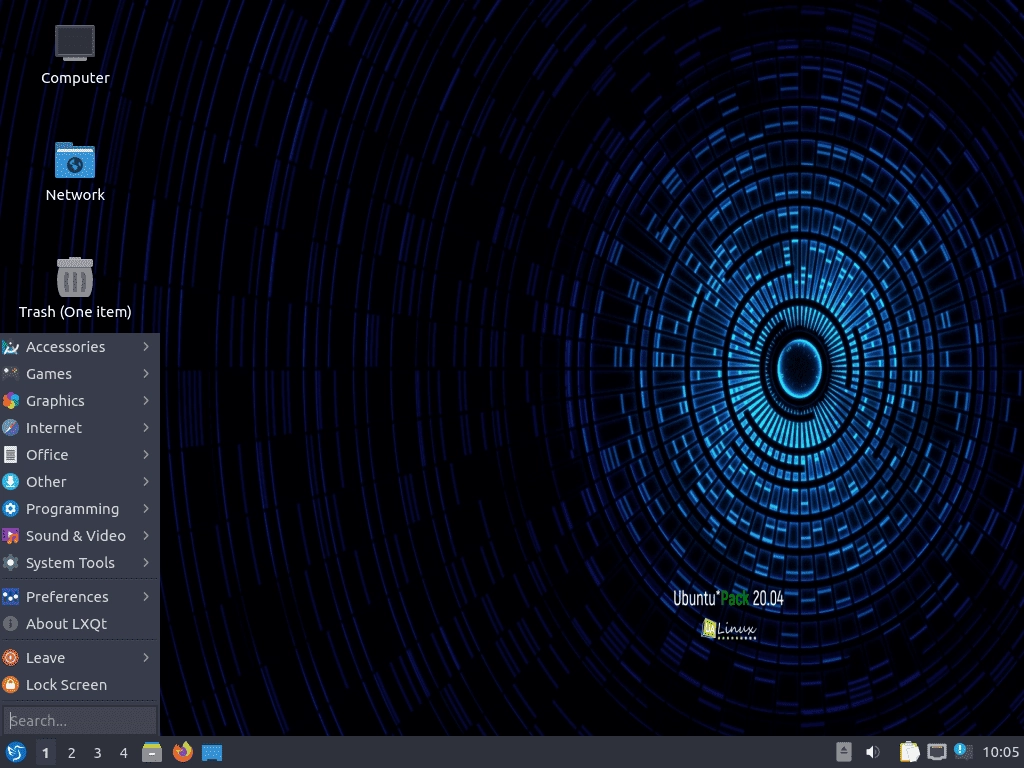
Task: Select the Computer desktop icon
Action: coord(75,55)
